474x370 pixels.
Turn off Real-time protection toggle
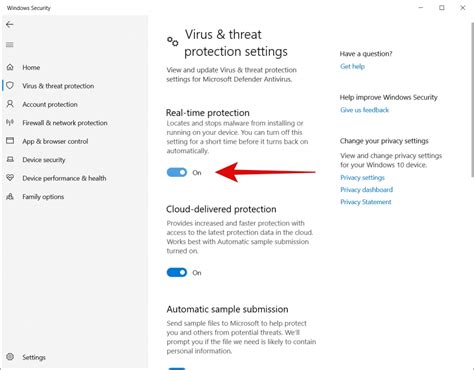point(177,172)
